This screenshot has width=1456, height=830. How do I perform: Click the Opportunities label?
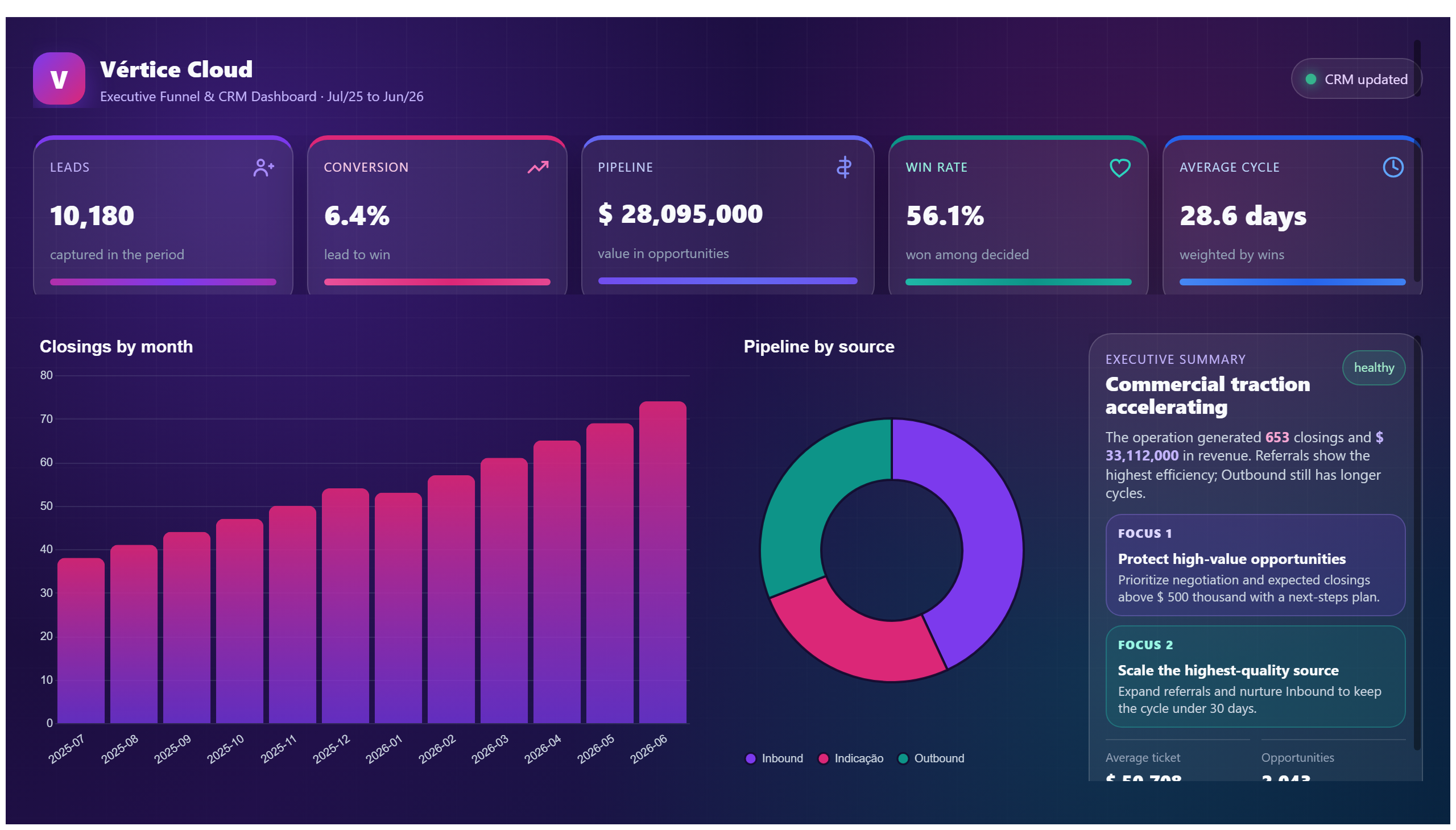pyautogui.click(x=1297, y=758)
